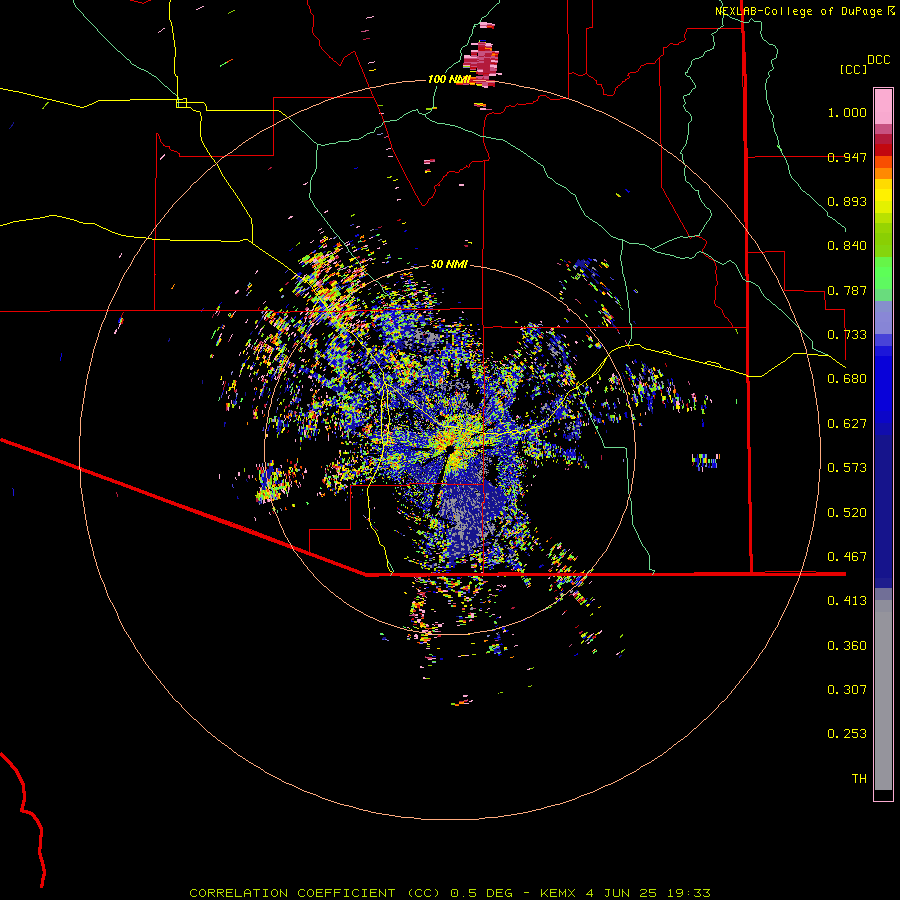The image size is (900, 900).
Task: Click the 0.840 scale value
Action: click(x=847, y=246)
